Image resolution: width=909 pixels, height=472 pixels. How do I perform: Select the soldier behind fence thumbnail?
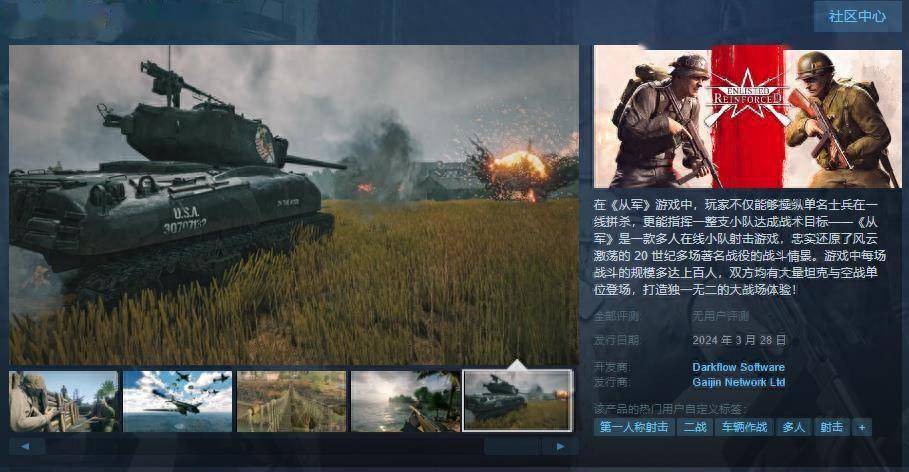click(x=64, y=401)
